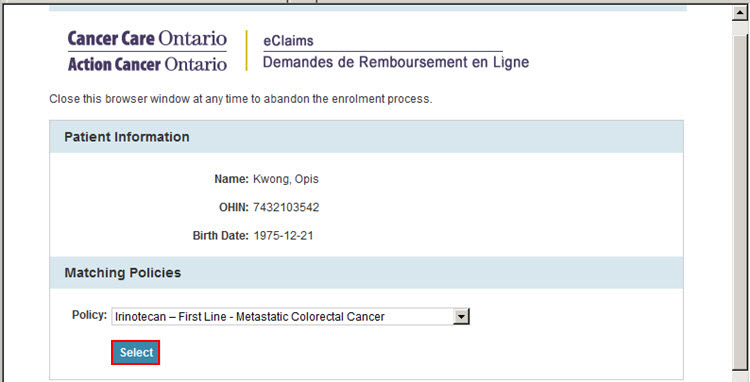Click the Demandes de Remboursement en Ligne text
The image size is (750, 382).
click(396, 62)
